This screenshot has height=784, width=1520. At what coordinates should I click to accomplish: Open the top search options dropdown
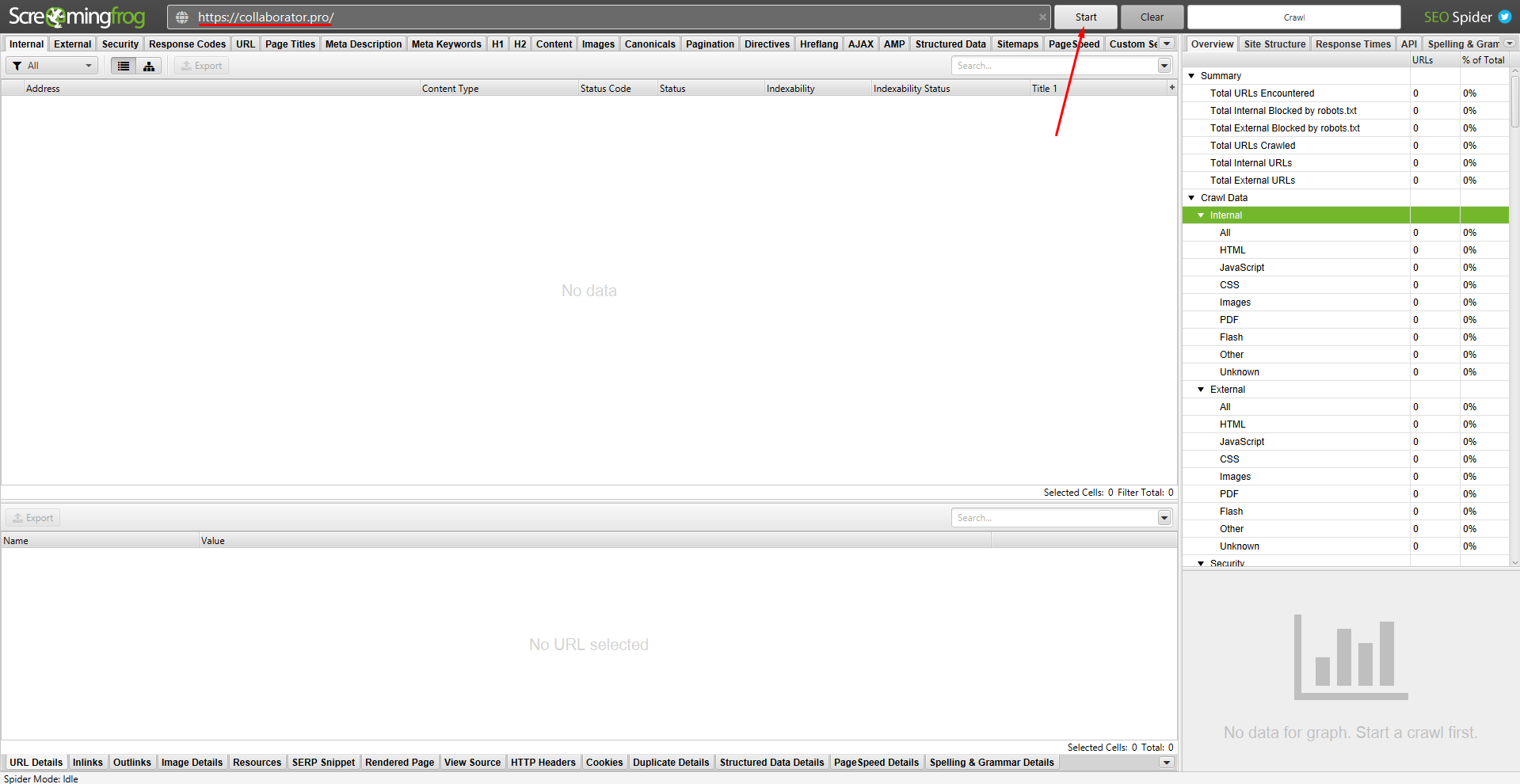[1164, 66]
